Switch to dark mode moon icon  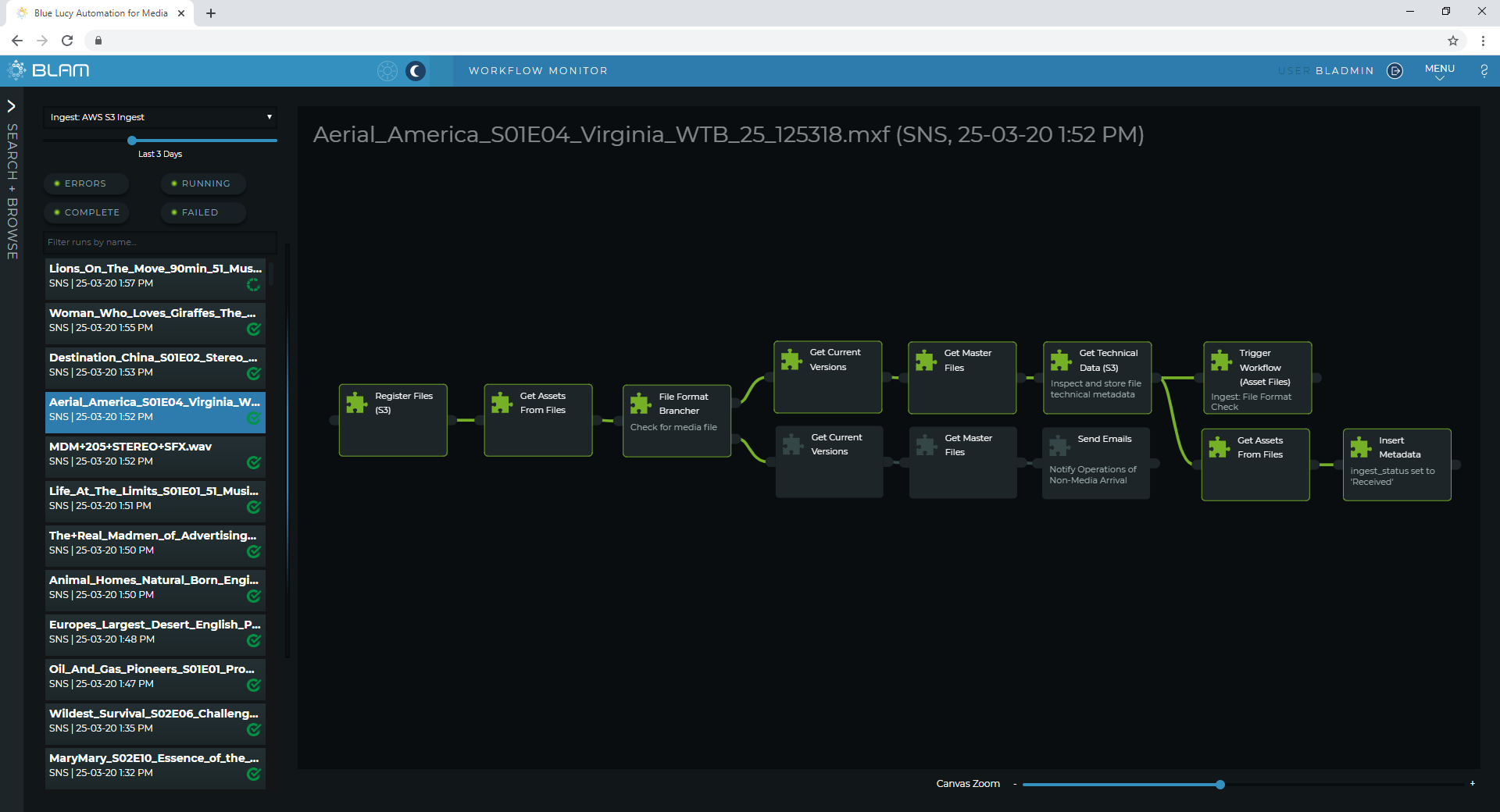[x=416, y=71]
